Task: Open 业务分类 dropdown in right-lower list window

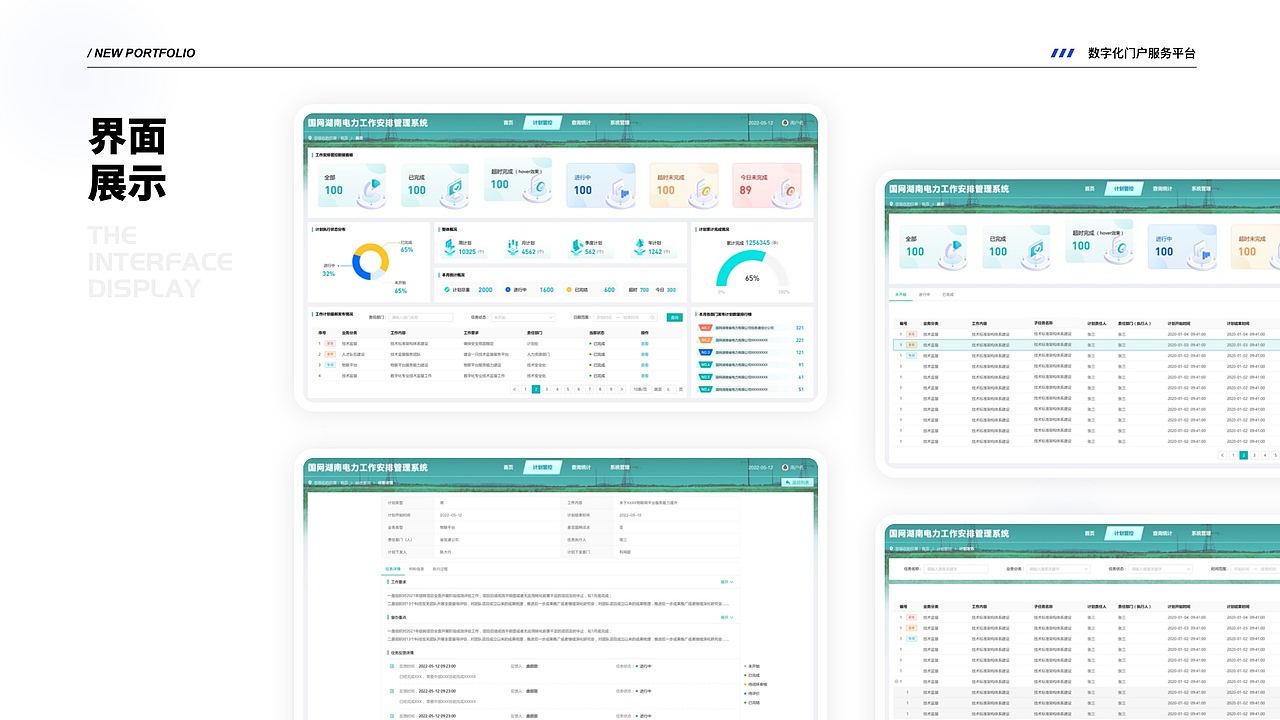Action: point(1058,569)
